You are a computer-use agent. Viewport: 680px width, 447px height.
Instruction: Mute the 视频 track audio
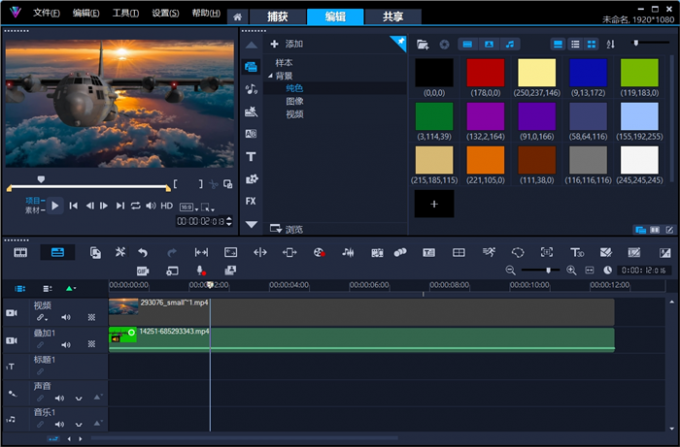67,317
